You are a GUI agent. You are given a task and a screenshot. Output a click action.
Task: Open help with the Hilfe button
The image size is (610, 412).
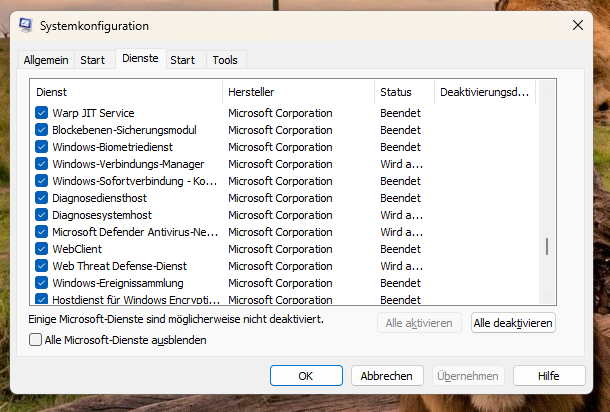[549, 376]
